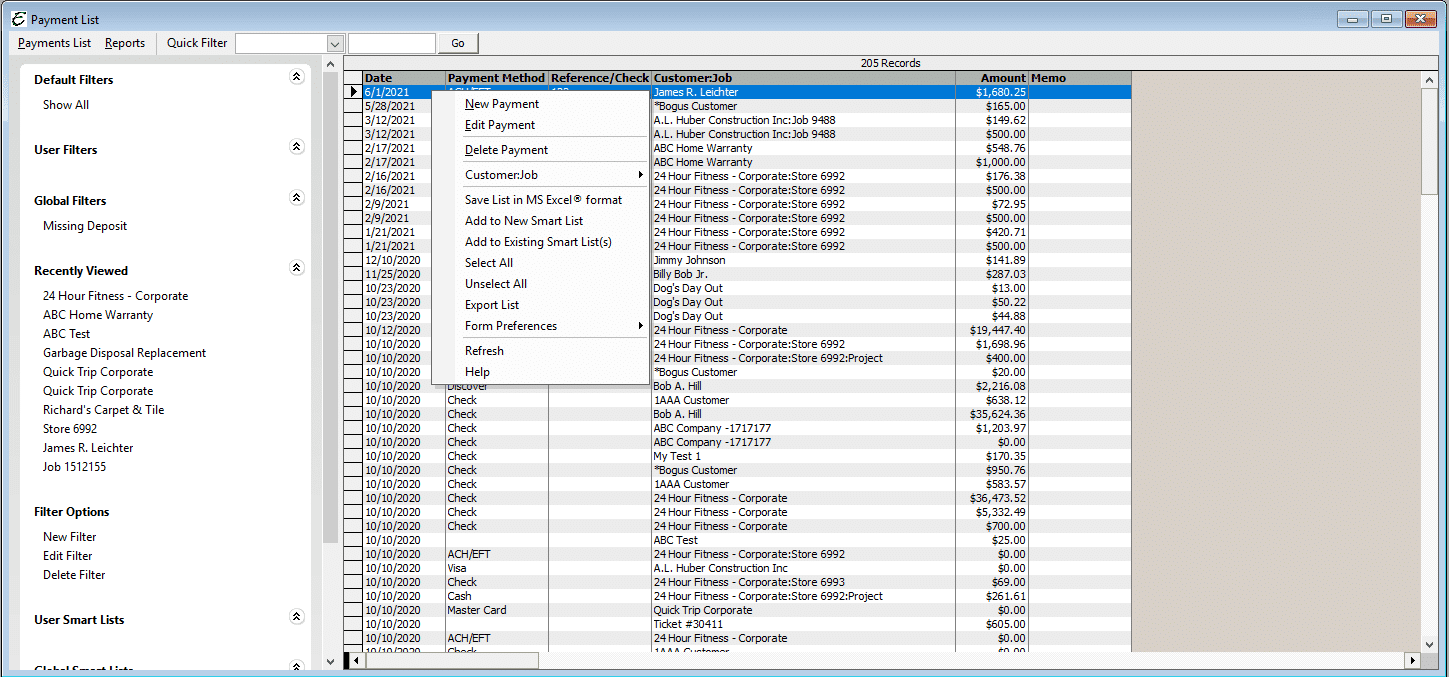Open Richard's Carpet & Tile recent item

pyautogui.click(x=103, y=410)
